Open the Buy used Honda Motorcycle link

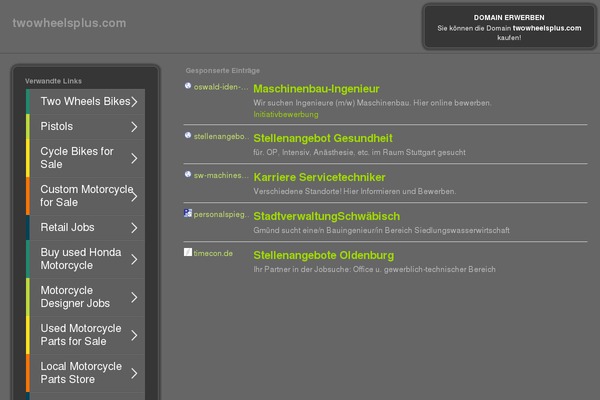pos(85,260)
